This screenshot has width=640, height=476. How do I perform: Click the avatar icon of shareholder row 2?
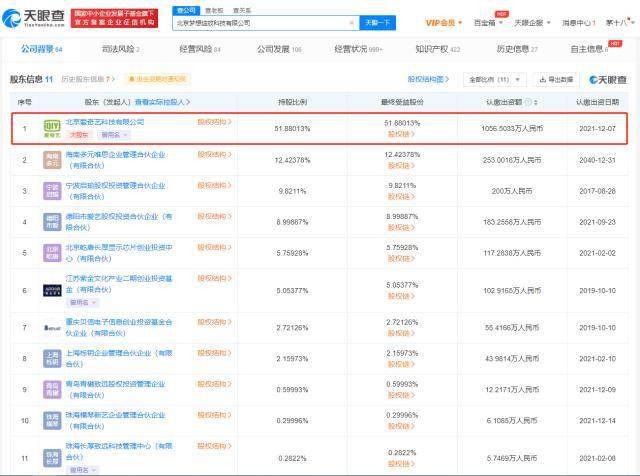click(52, 160)
